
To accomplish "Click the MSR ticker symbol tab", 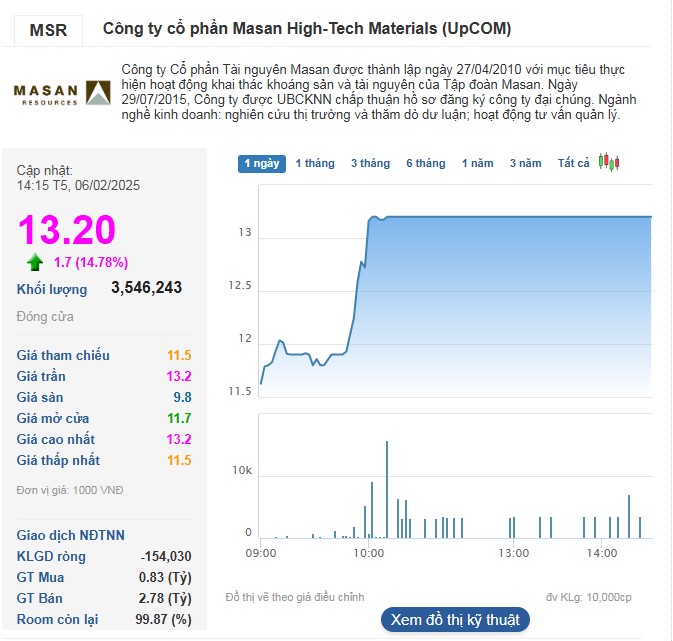I will click(x=48, y=30).
